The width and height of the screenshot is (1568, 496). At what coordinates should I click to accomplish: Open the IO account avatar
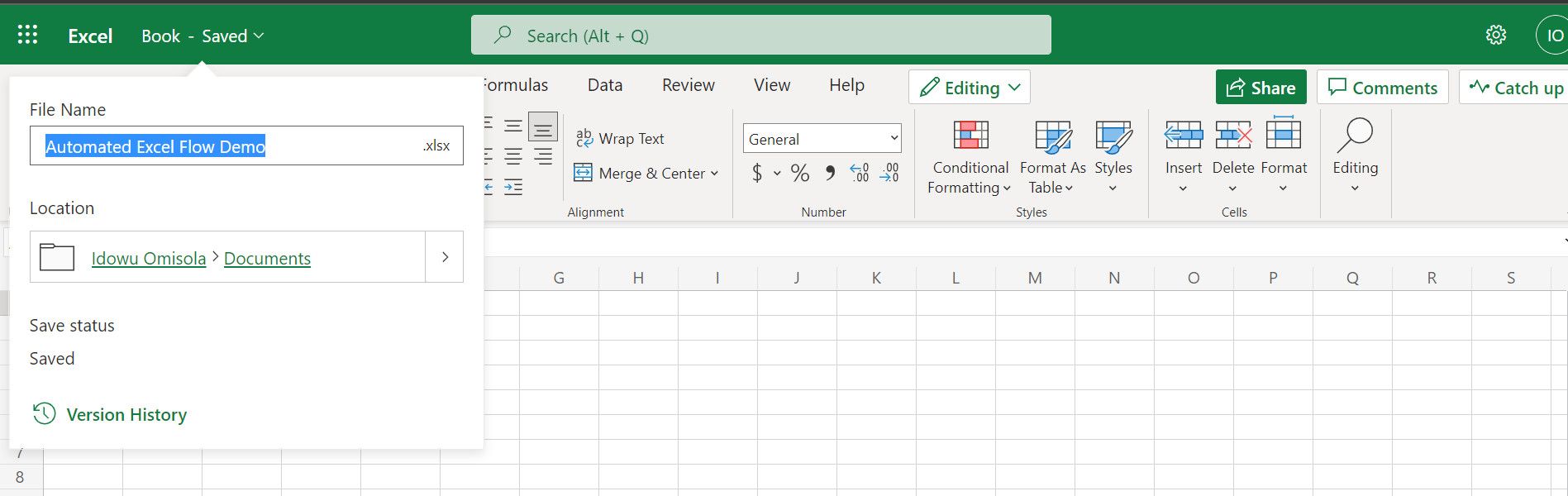click(1553, 36)
